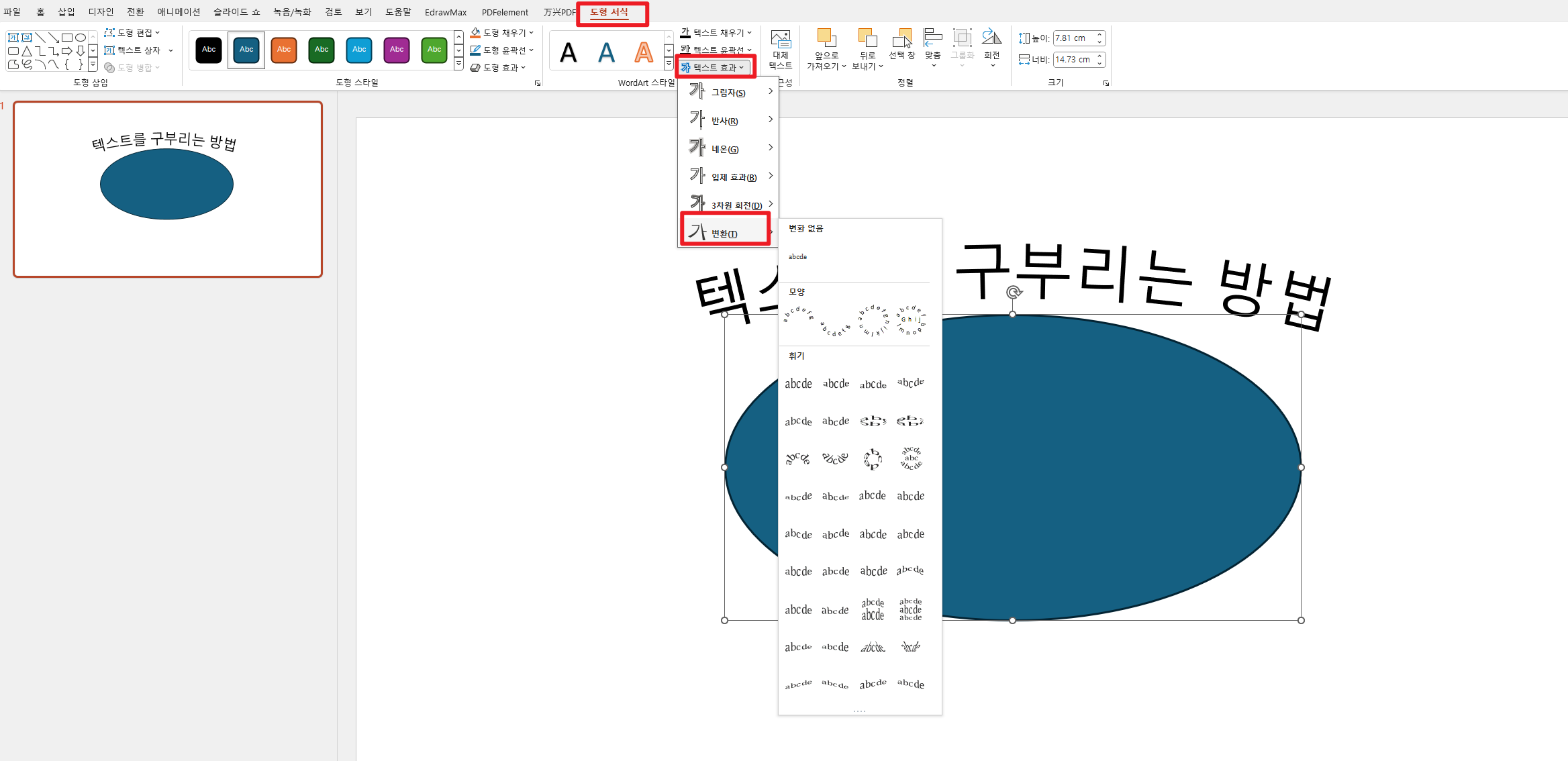Open the 도형 효과 (Shape Effects) dropdown
The image size is (1568, 761).
tap(498, 67)
